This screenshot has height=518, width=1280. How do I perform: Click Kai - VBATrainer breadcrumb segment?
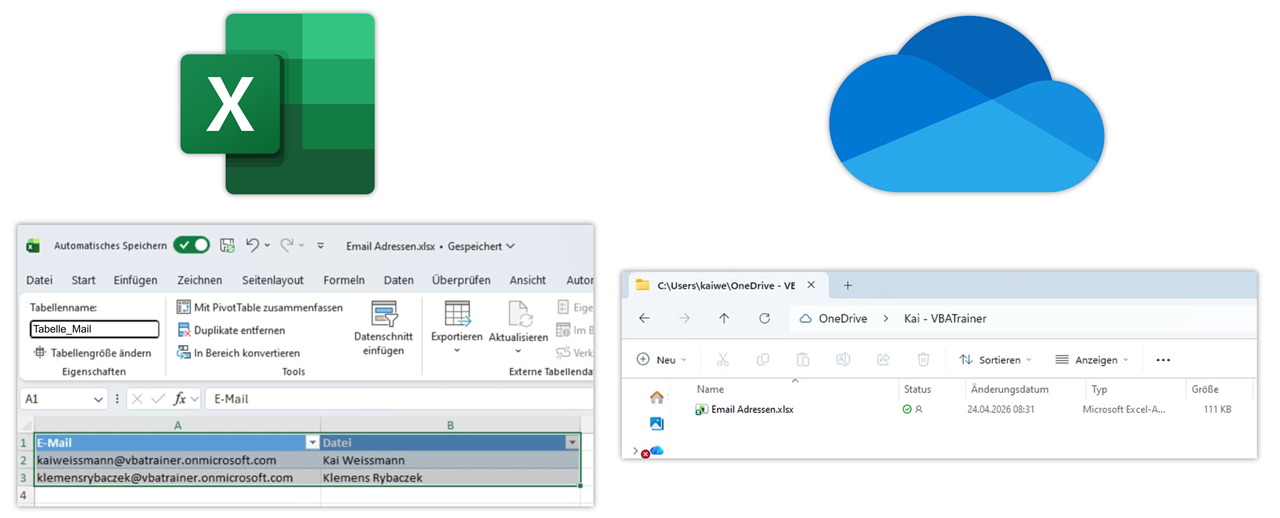(x=944, y=318)
